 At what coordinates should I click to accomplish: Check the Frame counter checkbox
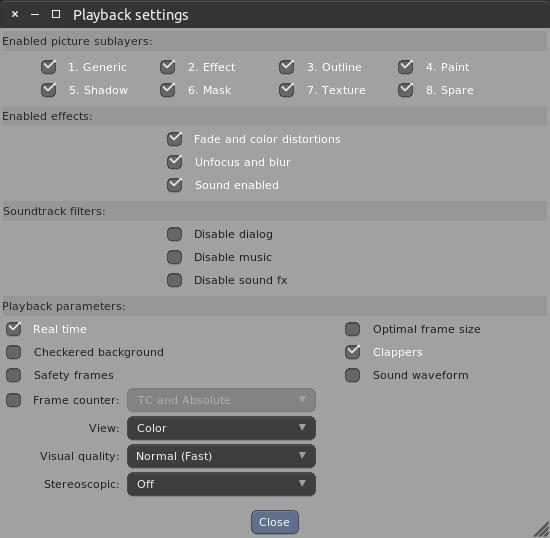pos(13,400)
